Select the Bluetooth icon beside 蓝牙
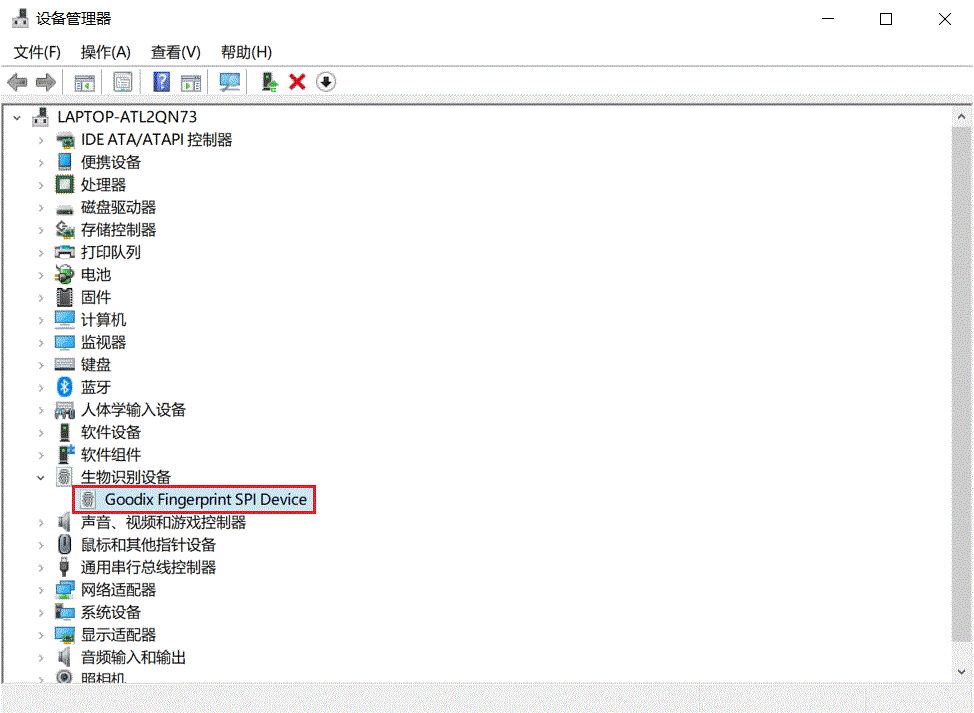This screenshot has height=713, width=974. pyautogui.click(x=65, y=387)
